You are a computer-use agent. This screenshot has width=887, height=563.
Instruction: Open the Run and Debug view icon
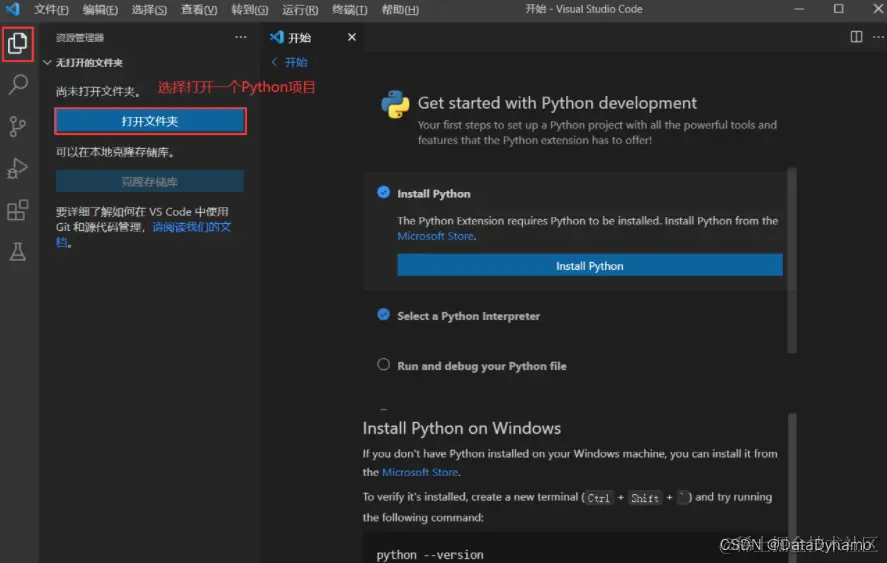(18, 168)
